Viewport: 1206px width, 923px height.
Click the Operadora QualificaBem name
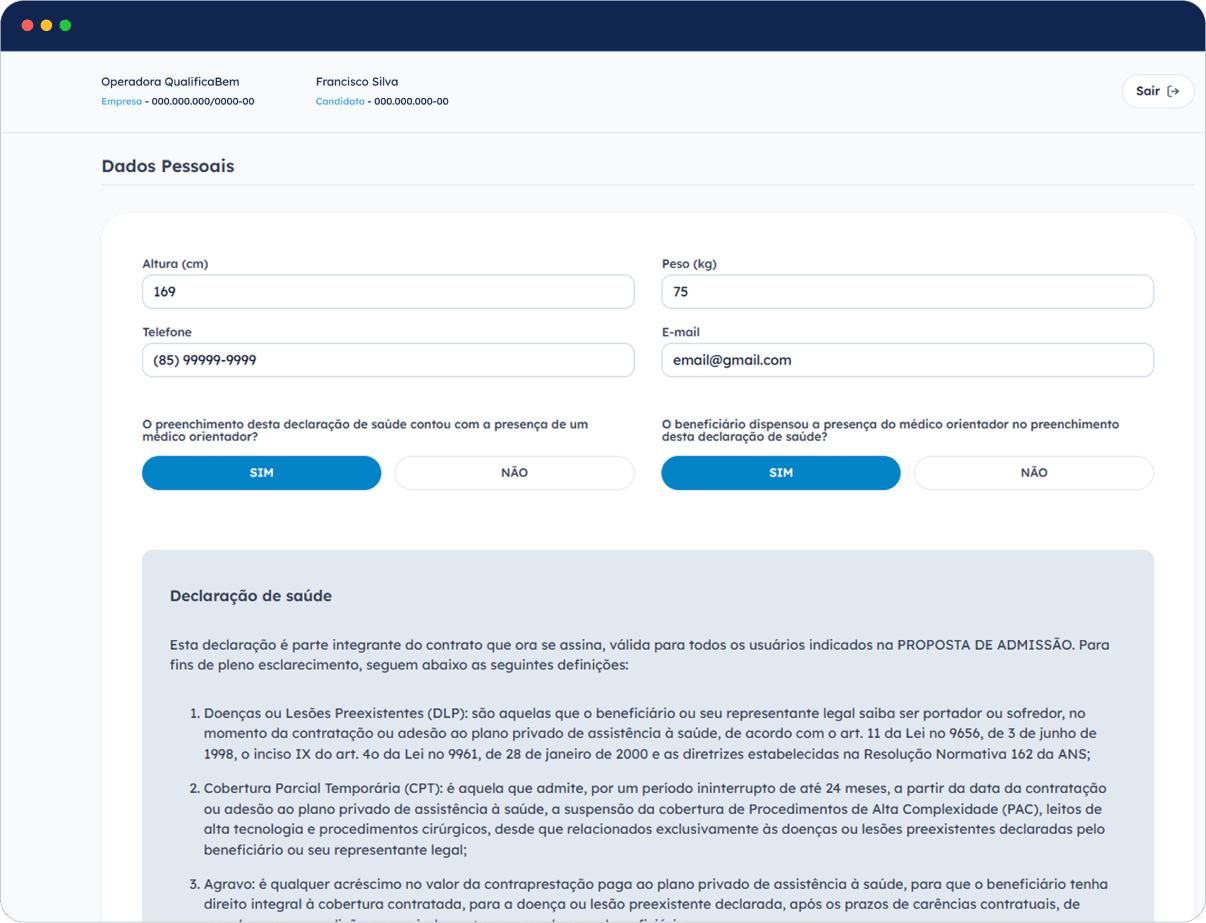pos(170,82)
